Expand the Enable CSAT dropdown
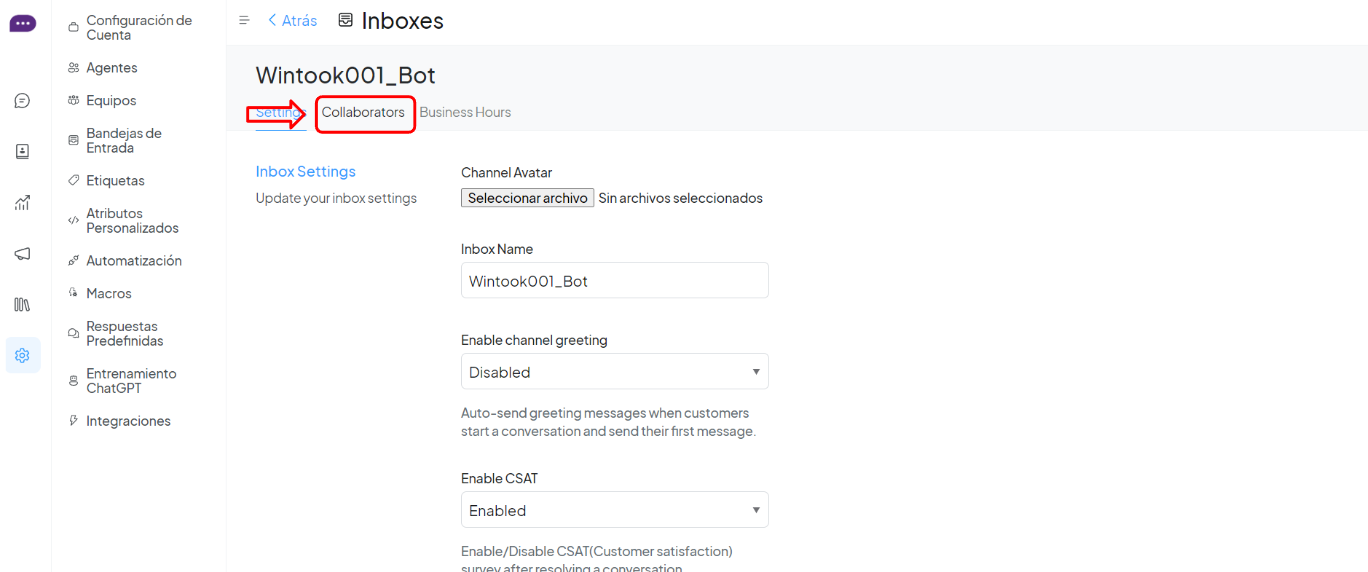Screen dimensions: 1368x572 coord(614,510)
